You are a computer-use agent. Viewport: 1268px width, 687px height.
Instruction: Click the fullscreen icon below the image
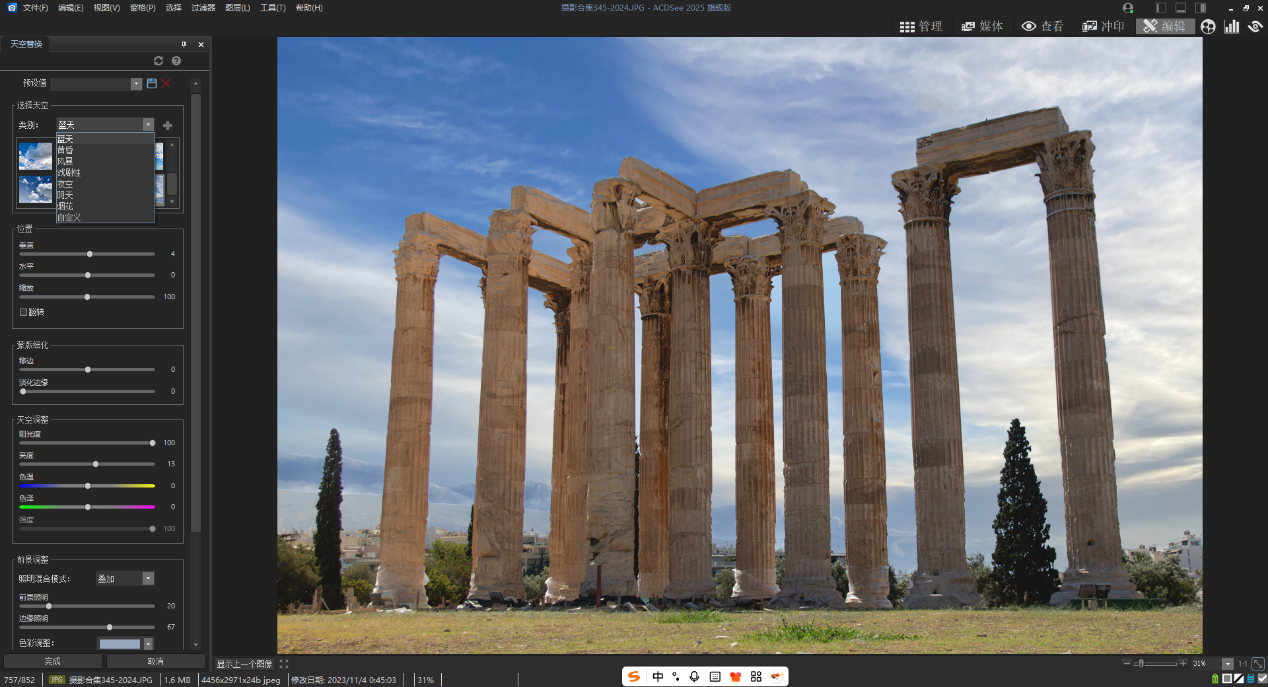(284, 664)
